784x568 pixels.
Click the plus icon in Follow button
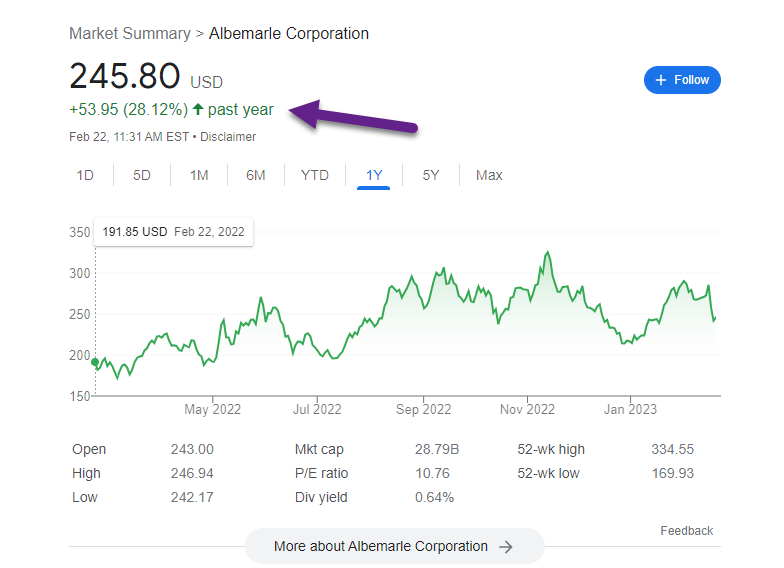coord(660,80)
